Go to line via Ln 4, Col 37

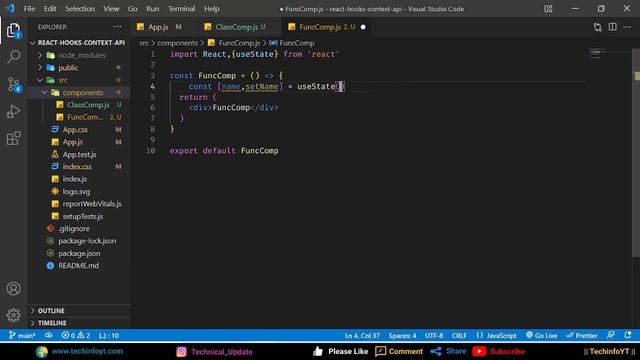coord(362,336)
